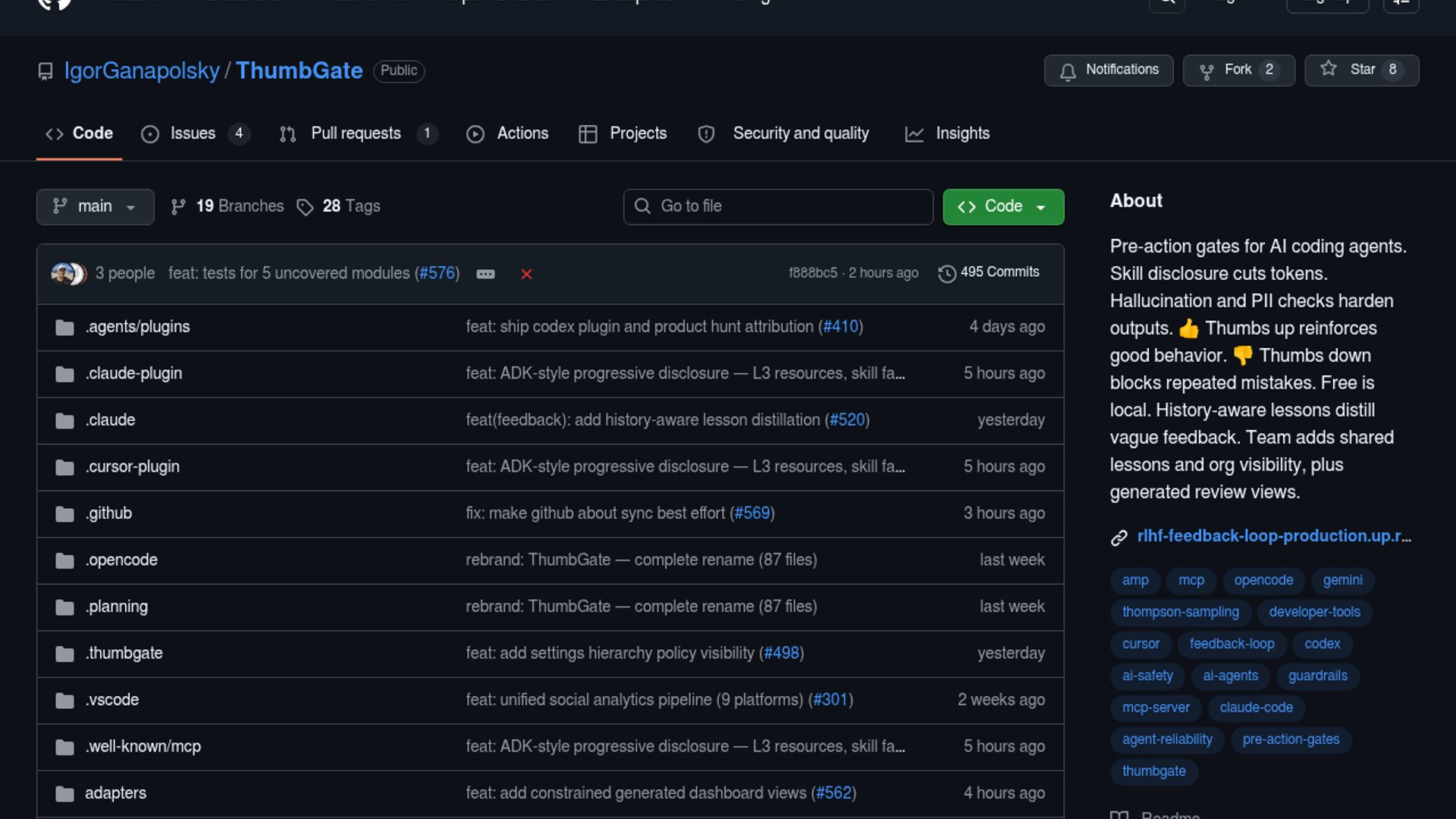Star the ThumbGate repository
Screen dimensions: 1456x819
click(1361, 70)
